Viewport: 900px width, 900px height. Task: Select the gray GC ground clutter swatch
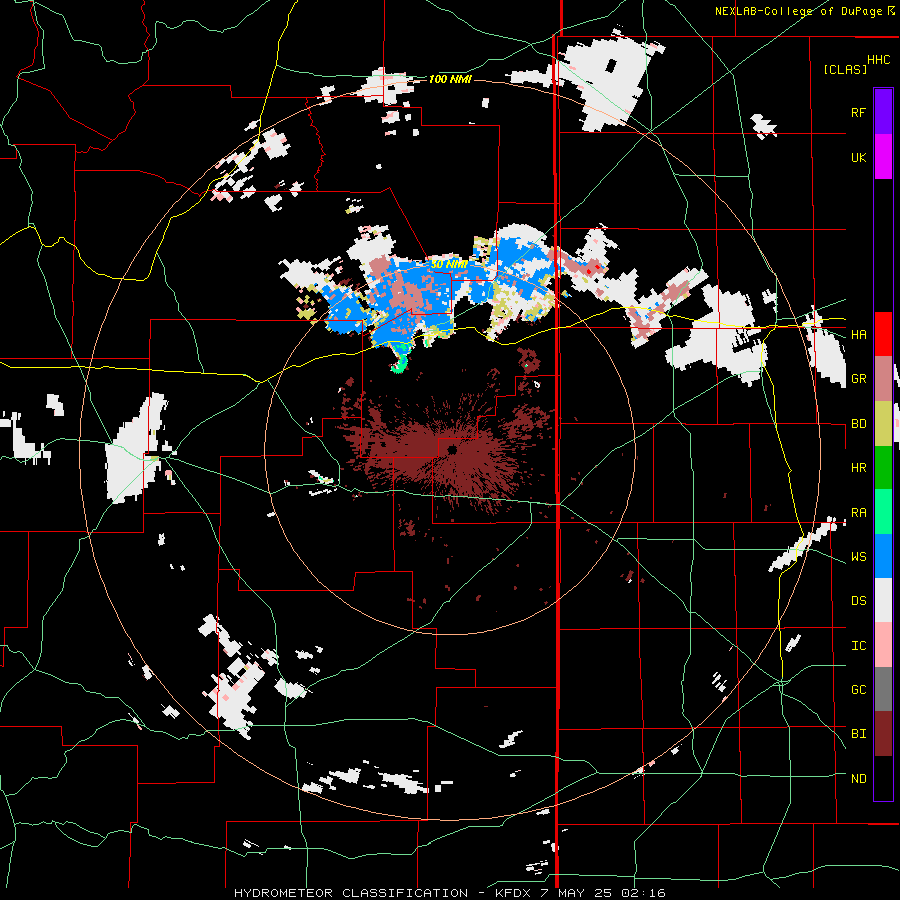pyautogui.click(x=883, y=689)
